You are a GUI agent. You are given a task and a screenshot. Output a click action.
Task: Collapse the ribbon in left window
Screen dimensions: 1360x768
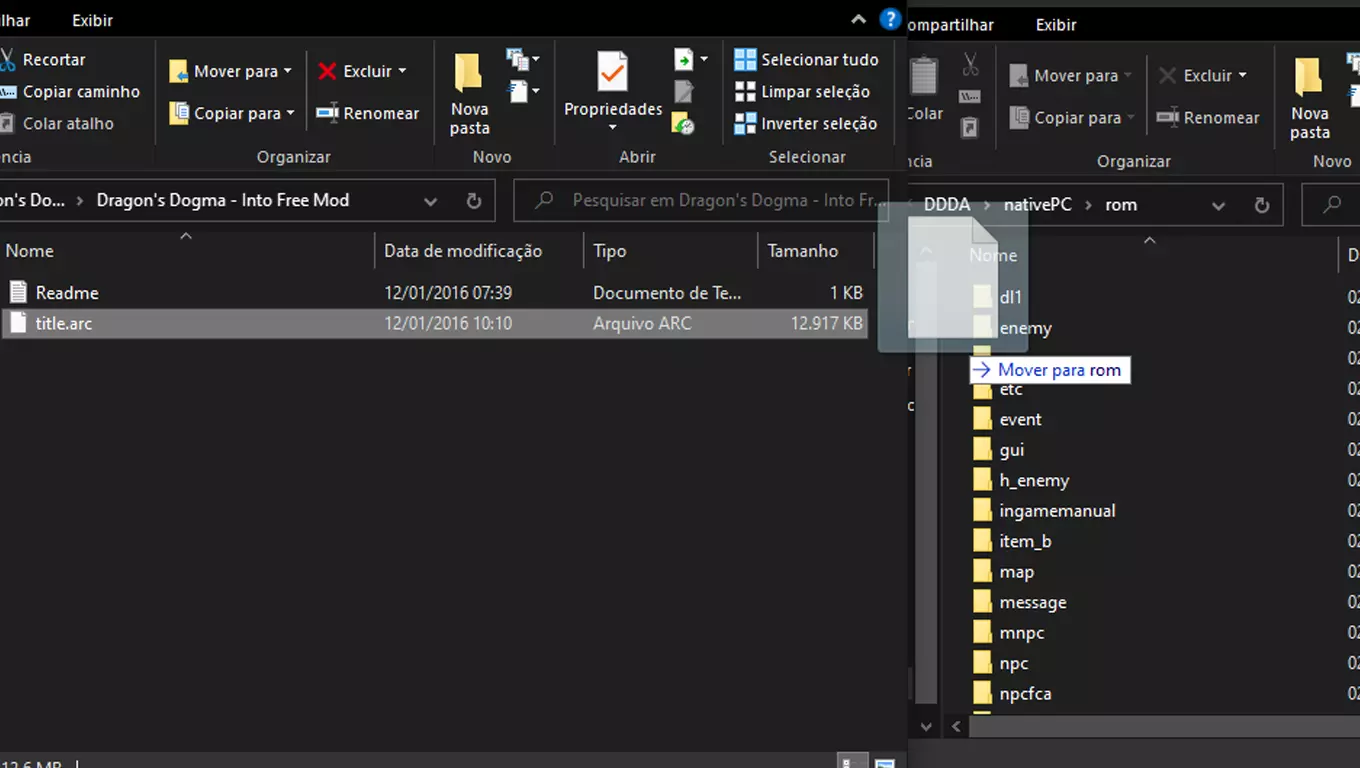tap(859, 19)
